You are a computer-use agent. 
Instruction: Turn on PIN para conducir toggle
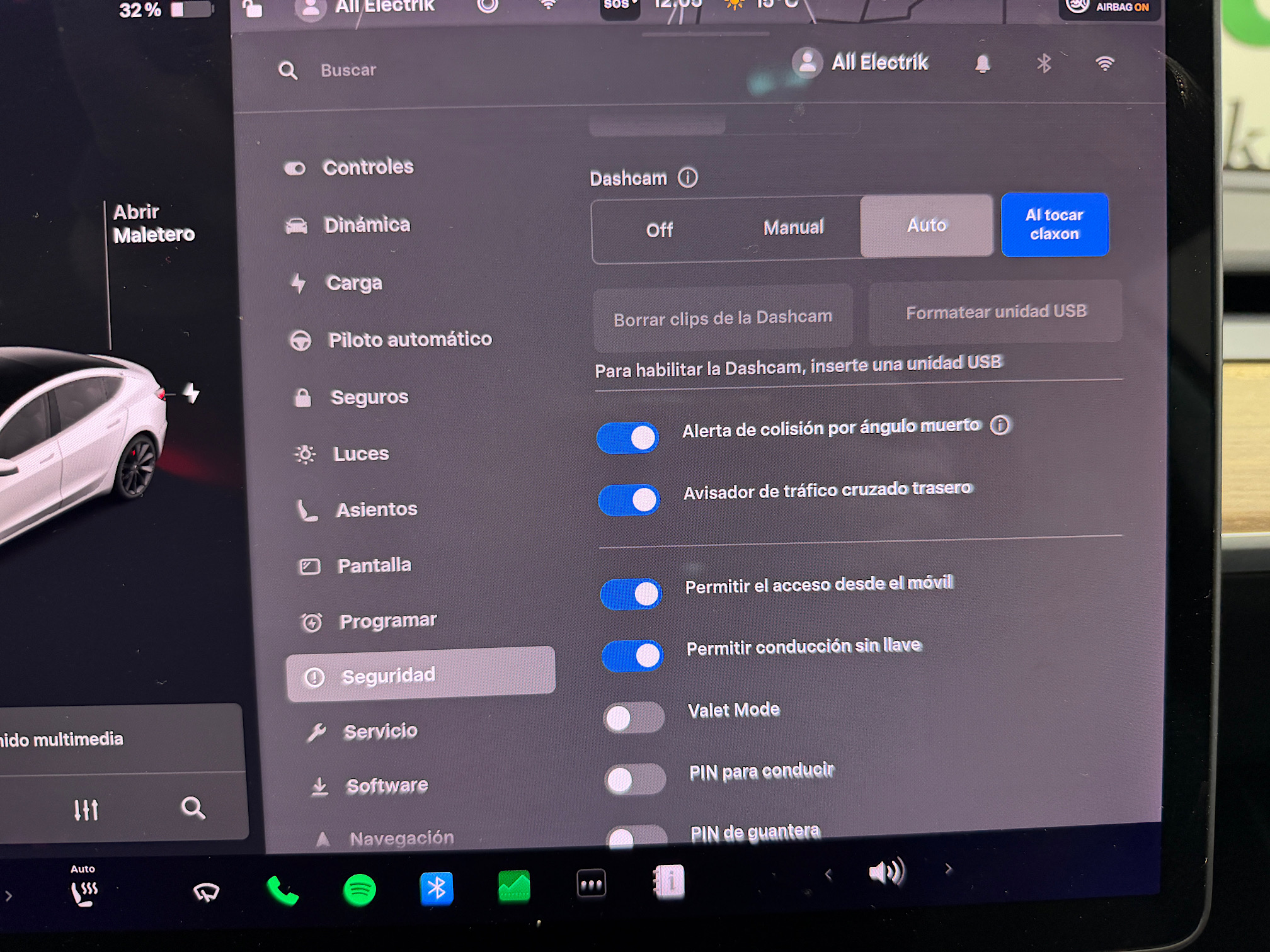click(635, 779)
